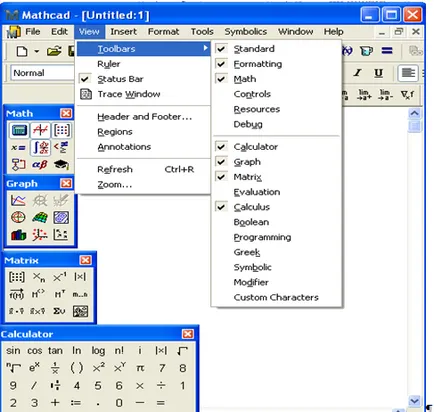Image resolution: width=434 pixels, height=412 pixels.
Task: Open dropdown arrow next to New icon
Action: point(36,51)
